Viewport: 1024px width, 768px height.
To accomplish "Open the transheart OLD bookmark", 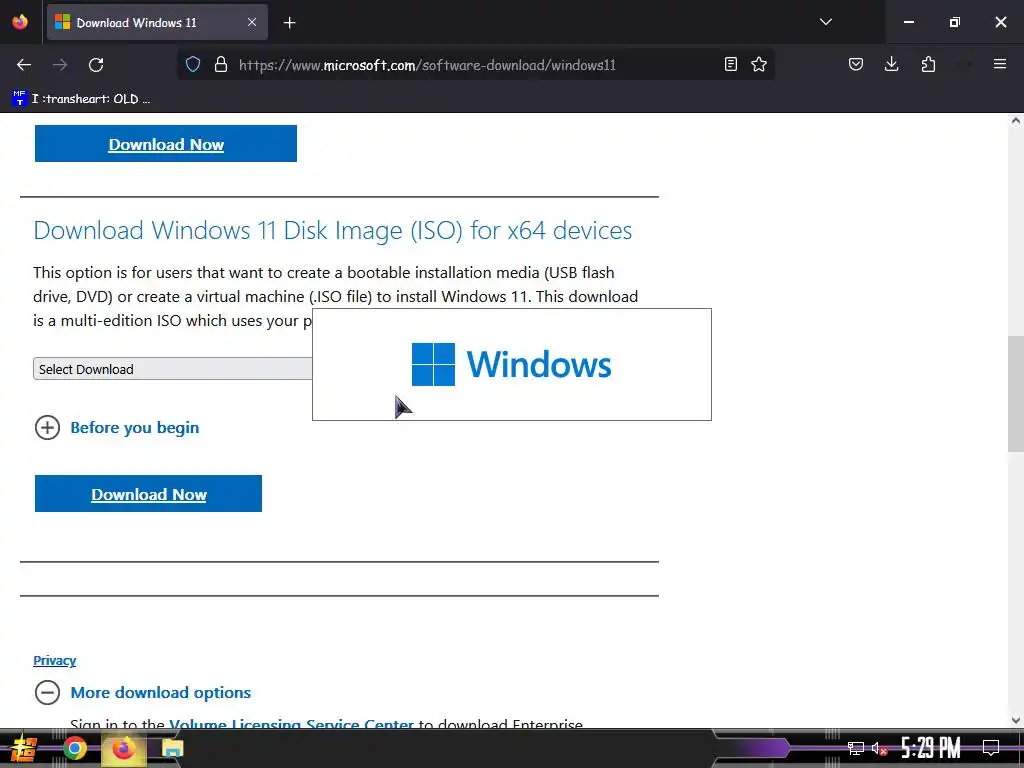I will [81, 99].
